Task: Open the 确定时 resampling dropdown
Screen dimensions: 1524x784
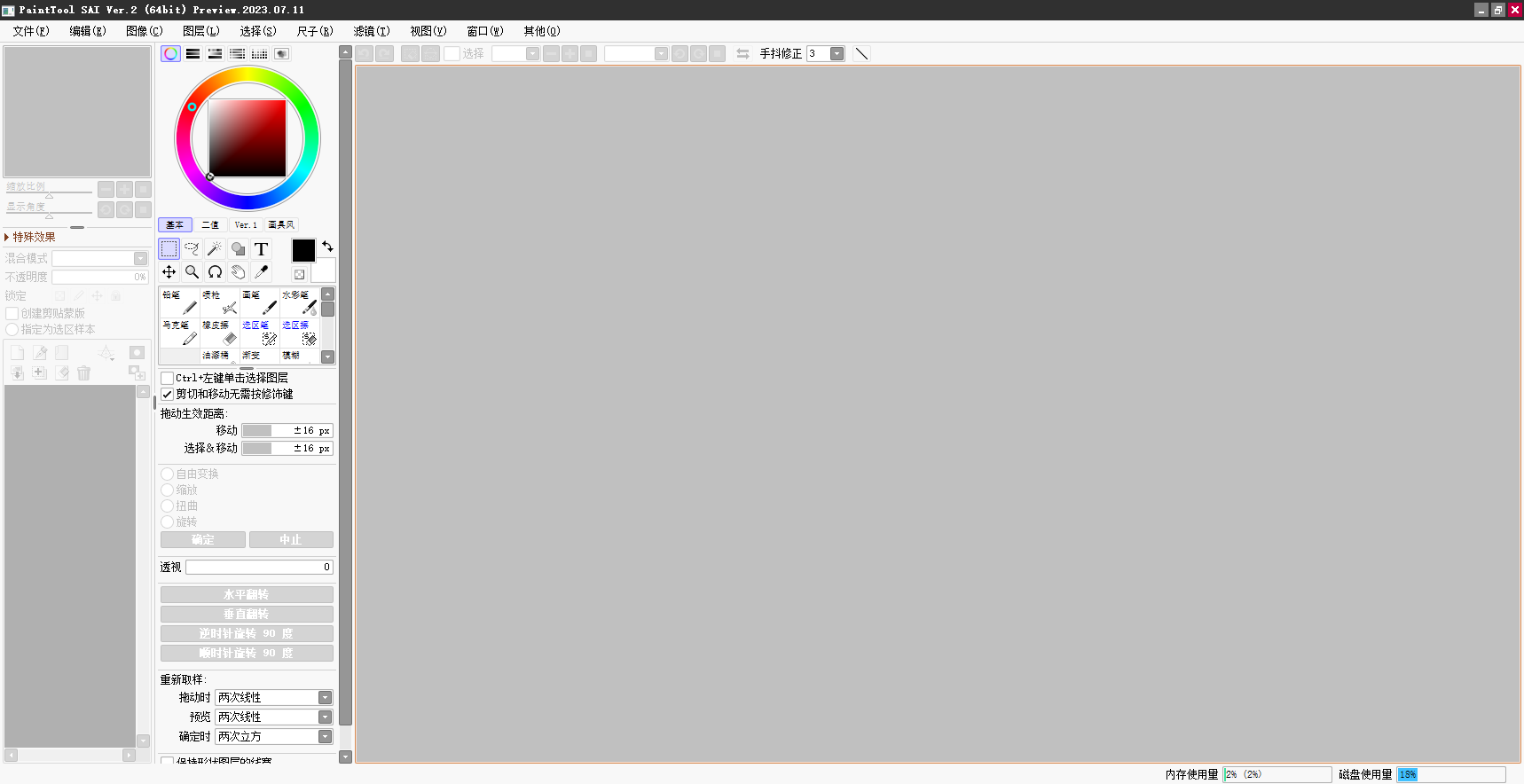Action: click(325, 737)
